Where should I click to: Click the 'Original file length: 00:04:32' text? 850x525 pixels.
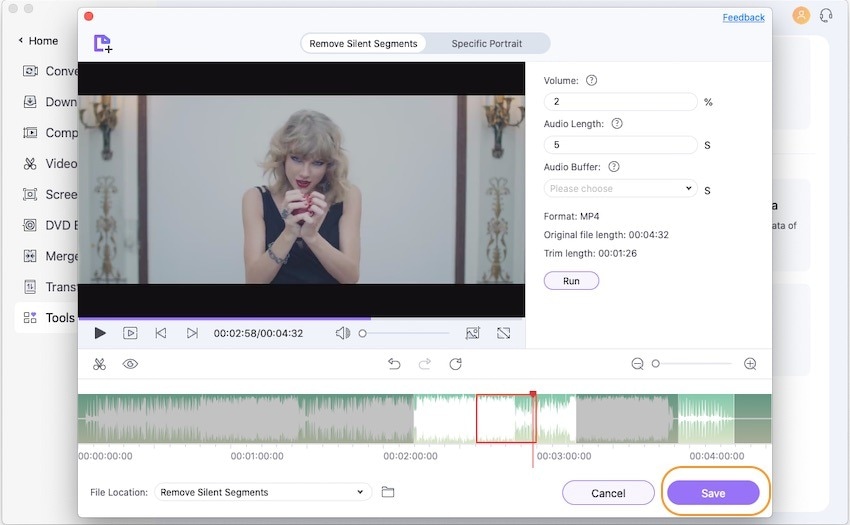pyautogui.click(x=606, y=235)
